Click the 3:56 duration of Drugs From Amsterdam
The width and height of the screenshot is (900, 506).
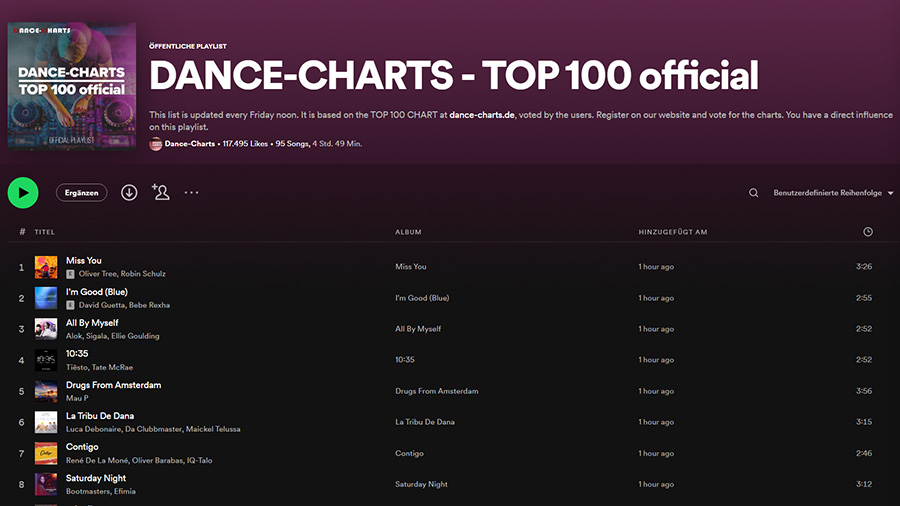tap(864, 391)
